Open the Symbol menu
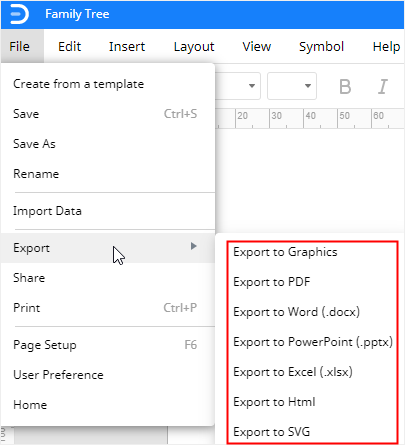The width and height of the screenshot is (405, 445). [321, 47]
